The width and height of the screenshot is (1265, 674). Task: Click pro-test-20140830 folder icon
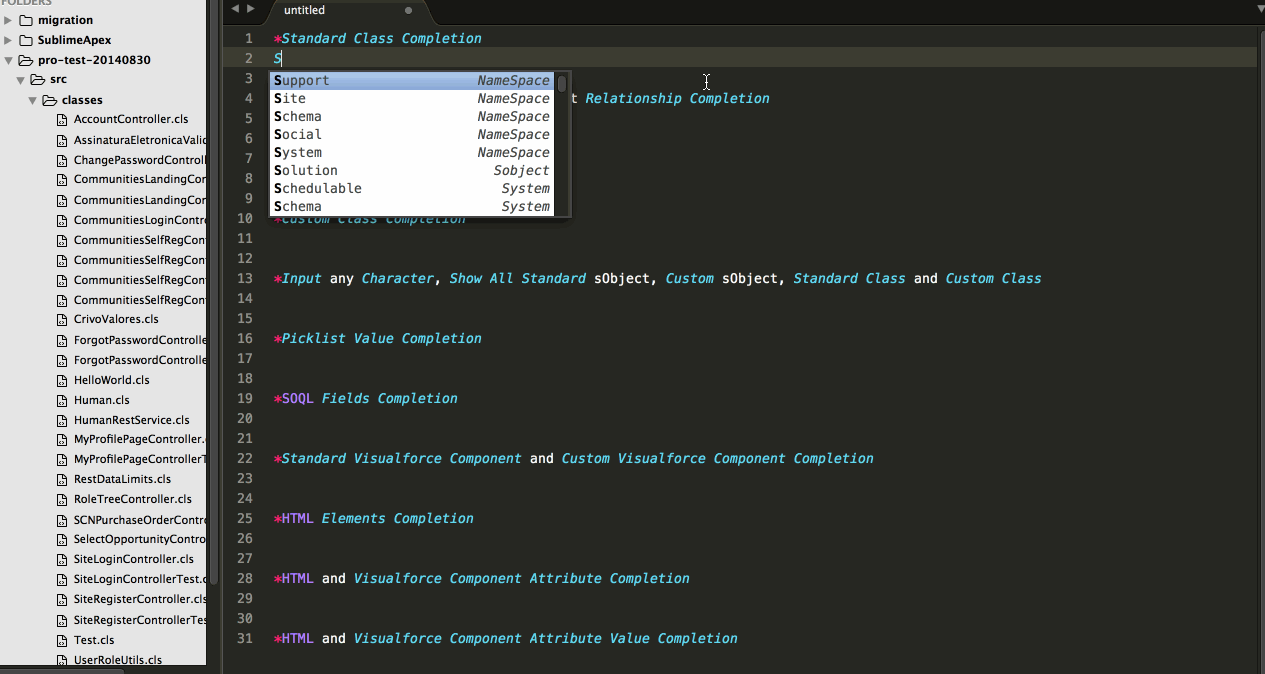(x=26, y=60)
